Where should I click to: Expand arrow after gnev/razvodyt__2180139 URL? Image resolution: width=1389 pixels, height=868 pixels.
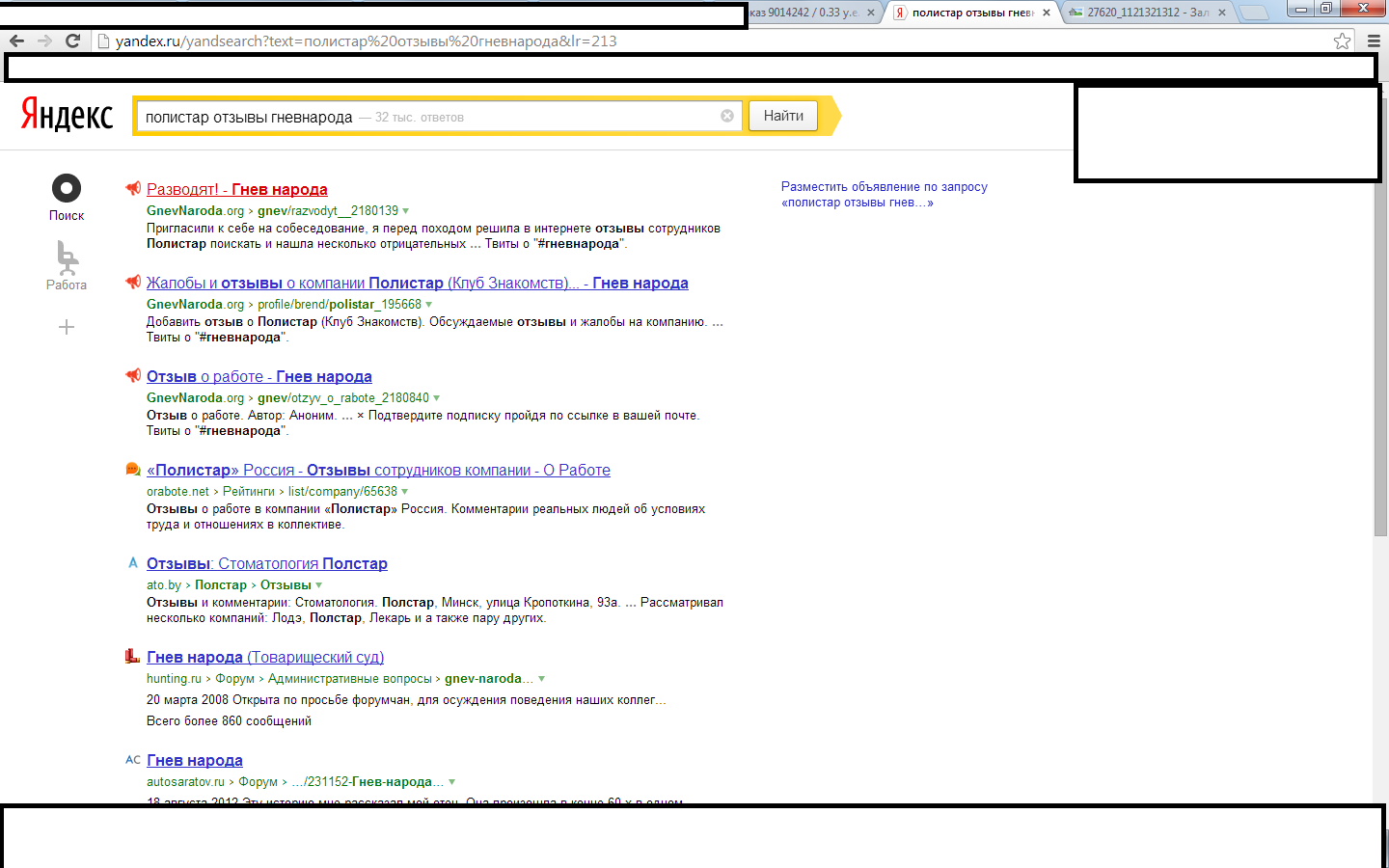coord(406,211)
